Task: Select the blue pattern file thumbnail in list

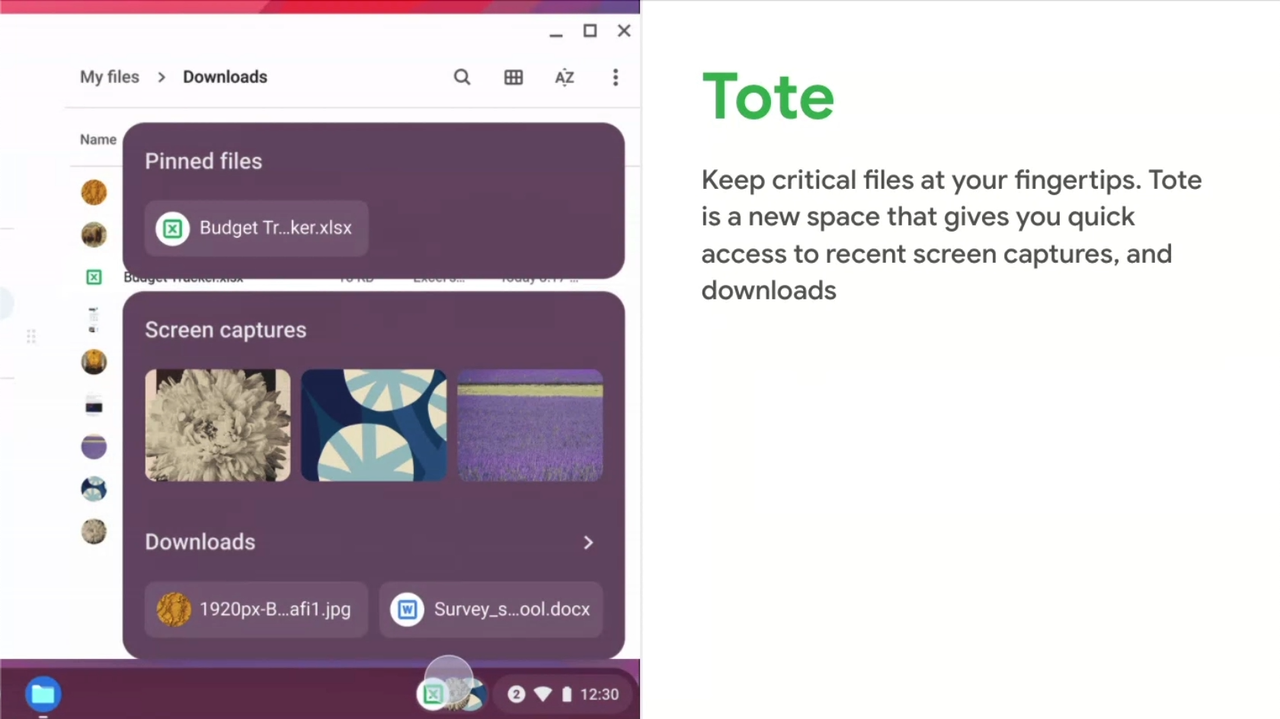Action: point(94,488)
